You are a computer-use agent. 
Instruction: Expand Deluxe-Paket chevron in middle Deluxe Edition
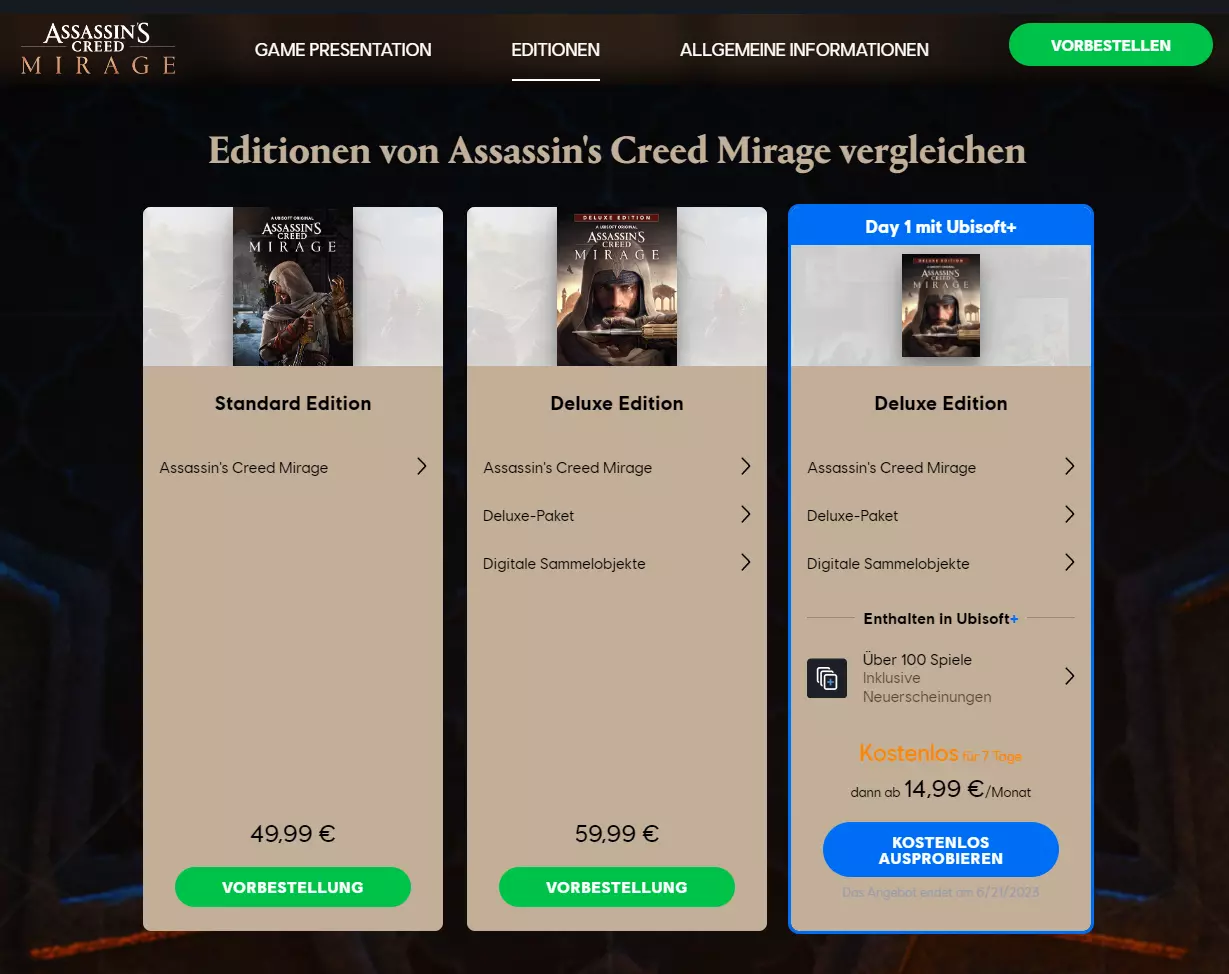pos(746,514)
